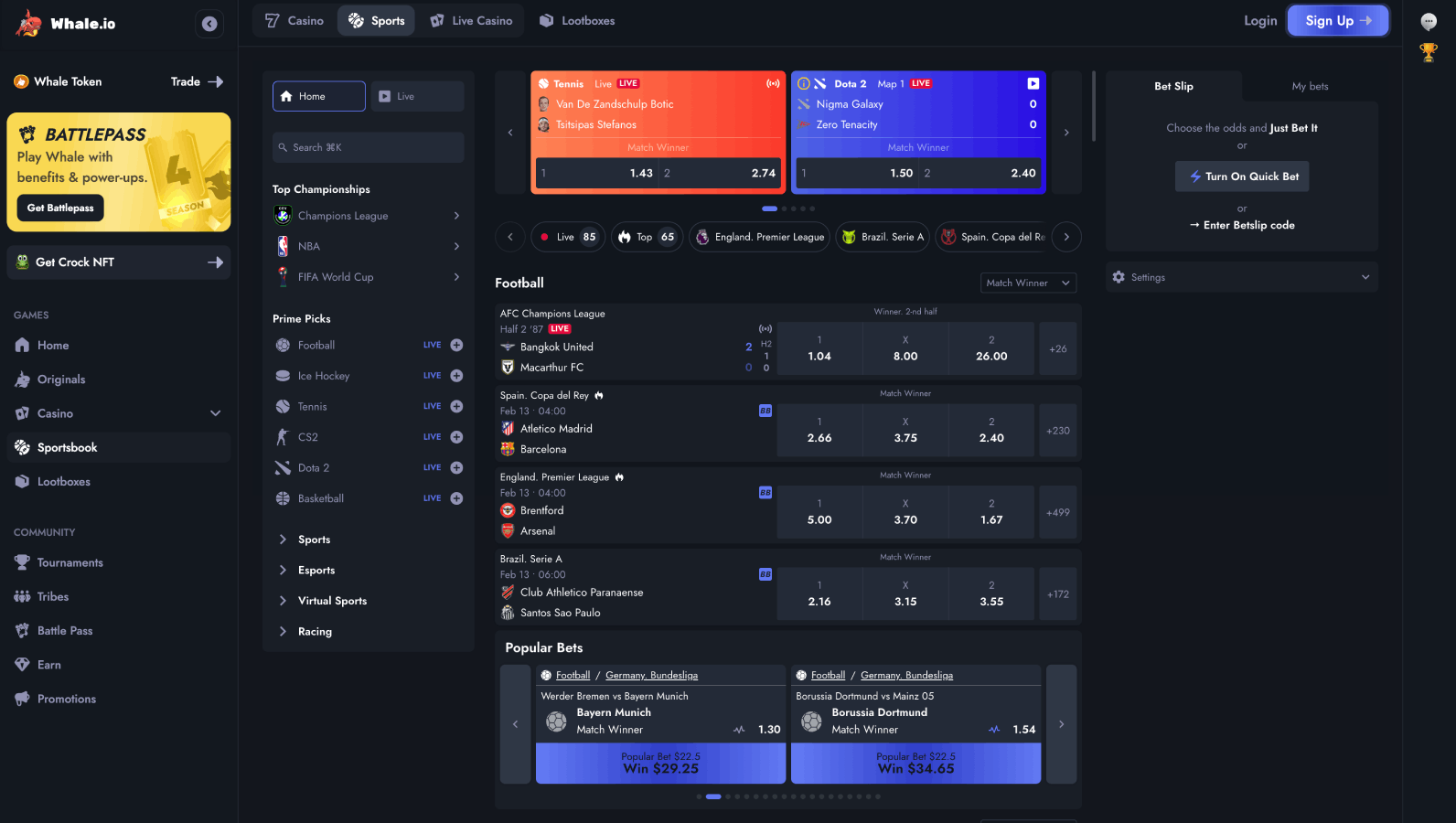
Task: Add Dota 2 with its plus icon
Action: pyautogui.click(x=456, y=467)
